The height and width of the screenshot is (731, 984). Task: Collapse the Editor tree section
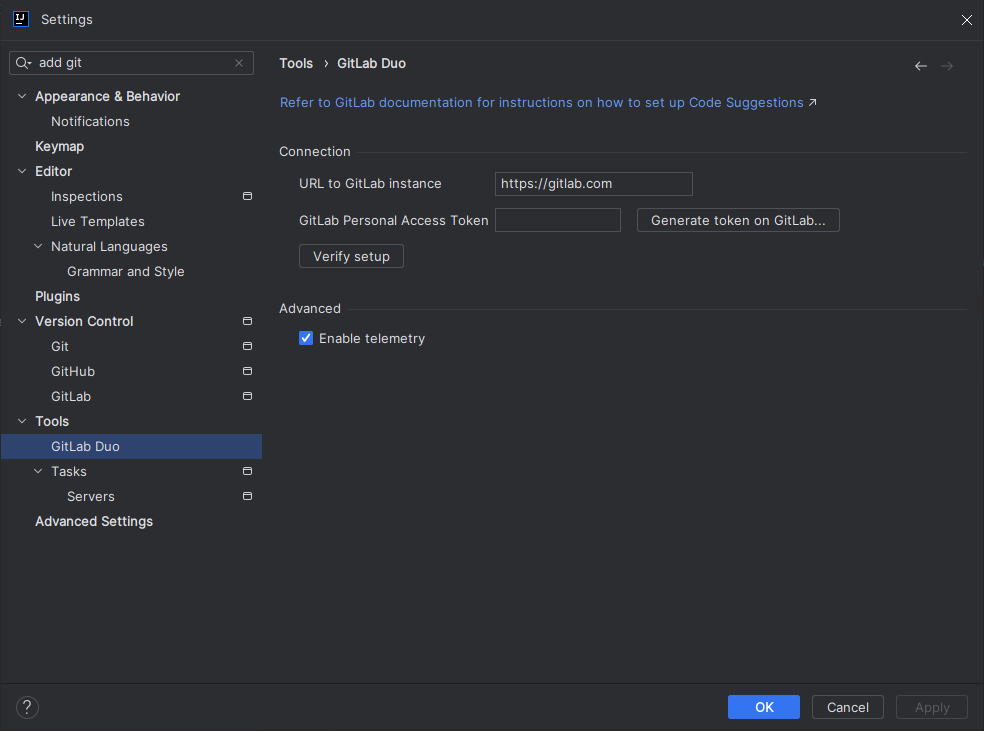point(23,172)
